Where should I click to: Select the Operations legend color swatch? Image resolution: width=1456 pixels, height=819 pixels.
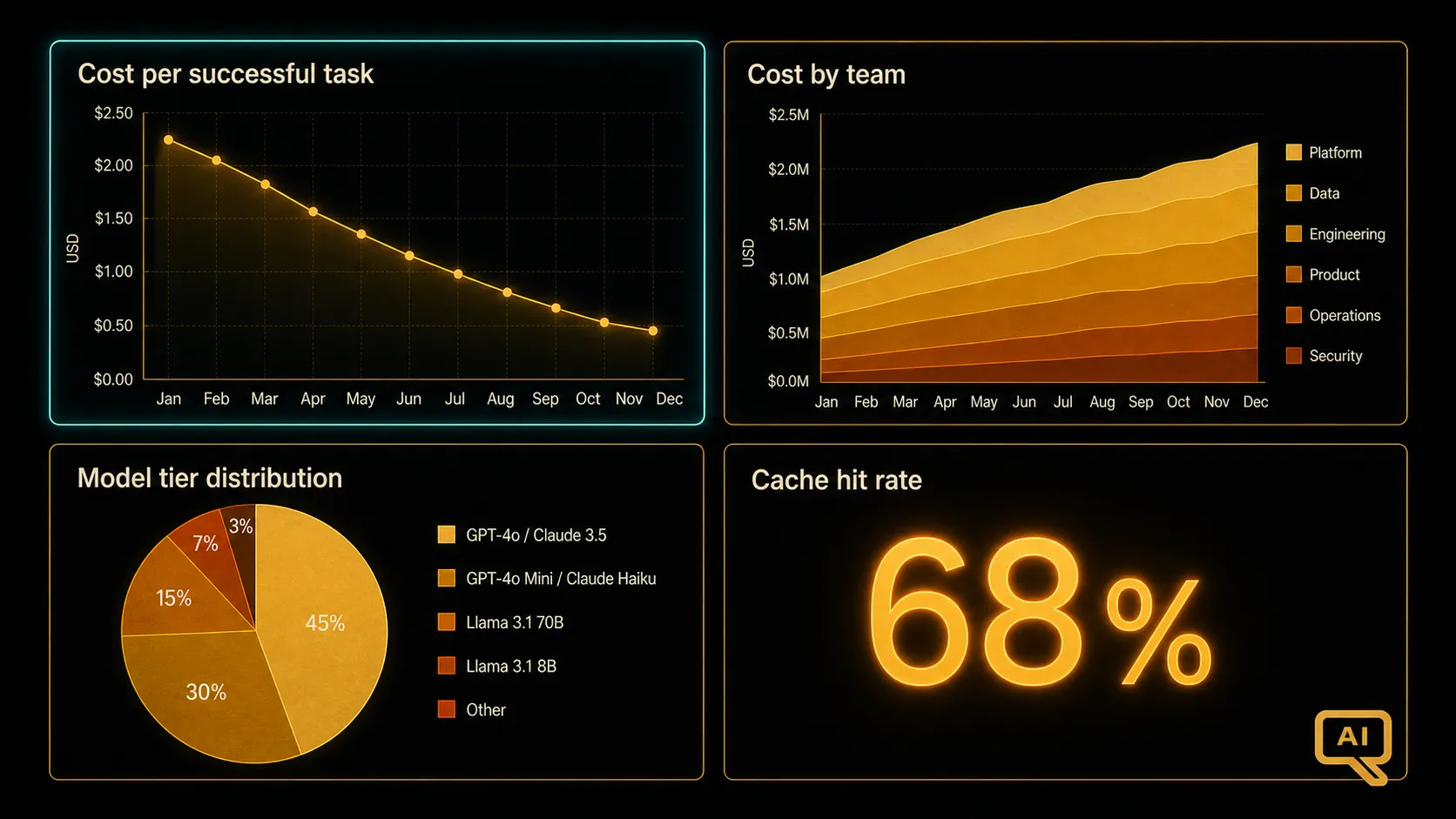[1294, 315]
